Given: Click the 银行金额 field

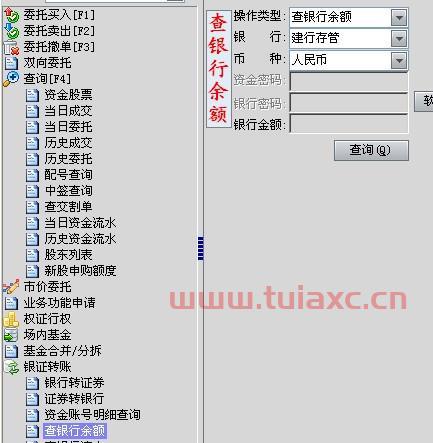Looking at the screenshot, I should 349,124.
